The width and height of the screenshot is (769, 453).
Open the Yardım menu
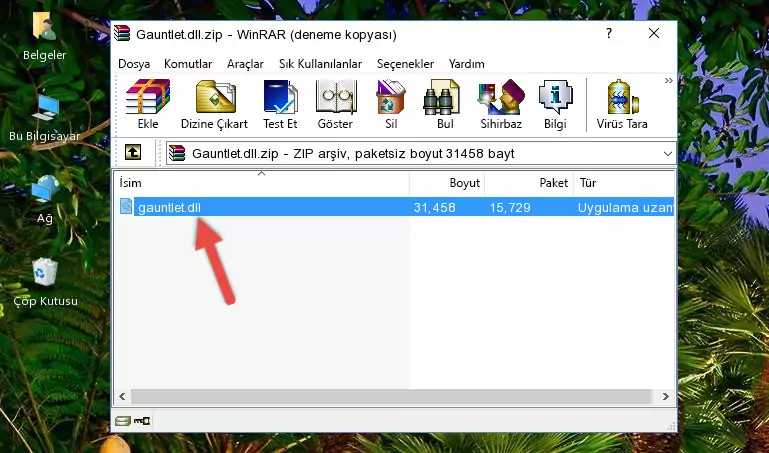coord(466,64)
